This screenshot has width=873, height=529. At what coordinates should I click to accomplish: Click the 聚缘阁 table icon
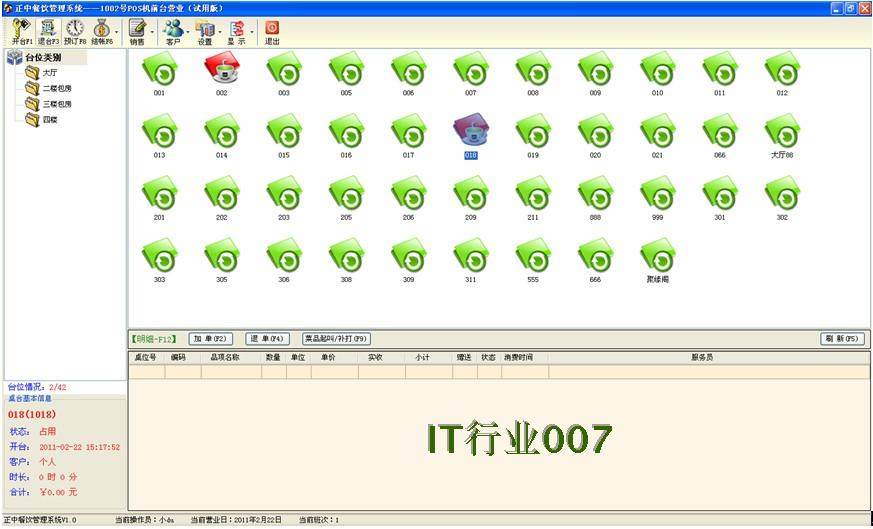coord(657,257)
